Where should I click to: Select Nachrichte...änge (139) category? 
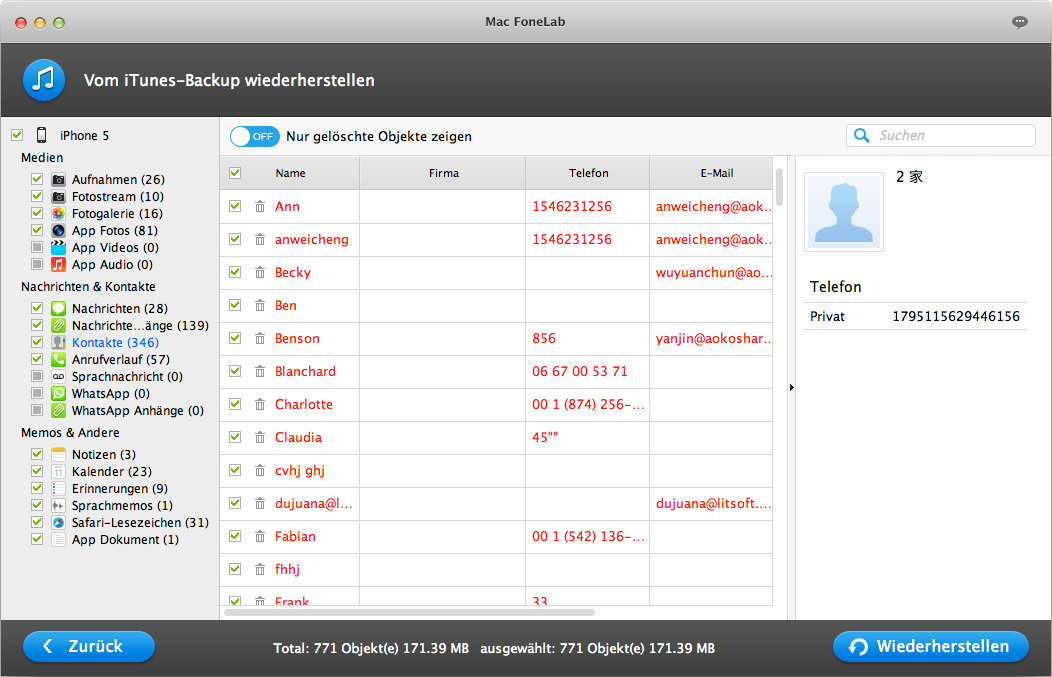point(140,325)
